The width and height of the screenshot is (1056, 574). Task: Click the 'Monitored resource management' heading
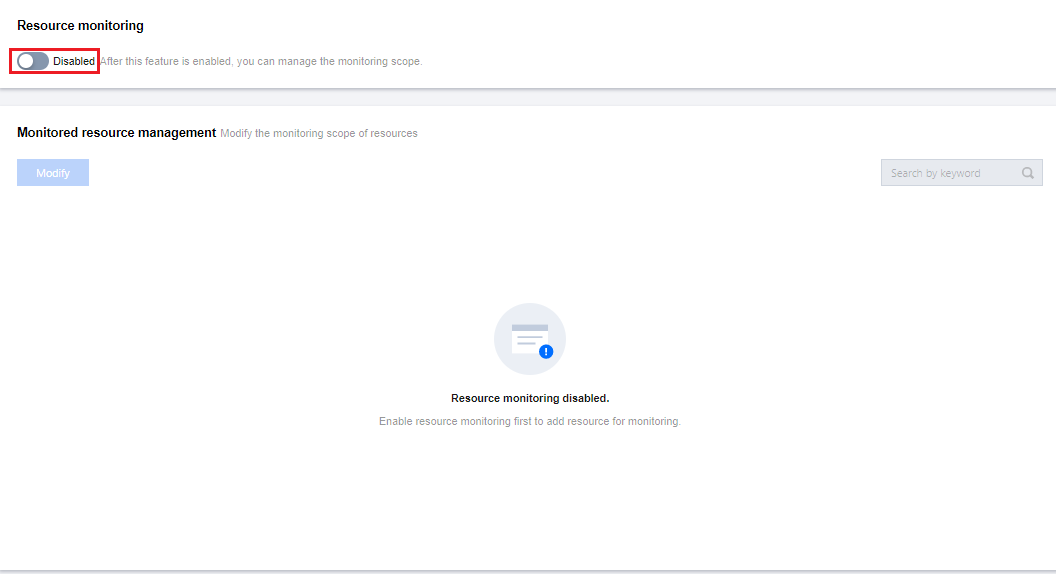coord(117,133)
